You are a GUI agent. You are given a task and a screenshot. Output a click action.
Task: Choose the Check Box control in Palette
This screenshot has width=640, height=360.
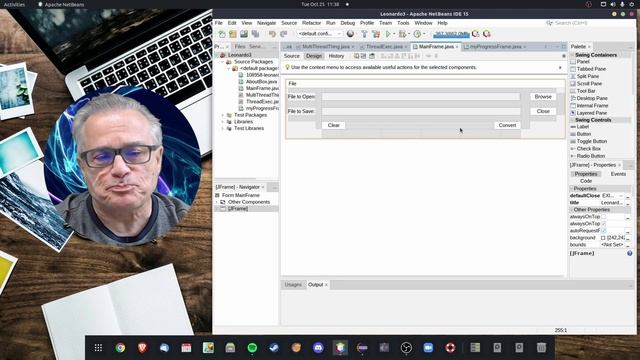pos(588,149)
